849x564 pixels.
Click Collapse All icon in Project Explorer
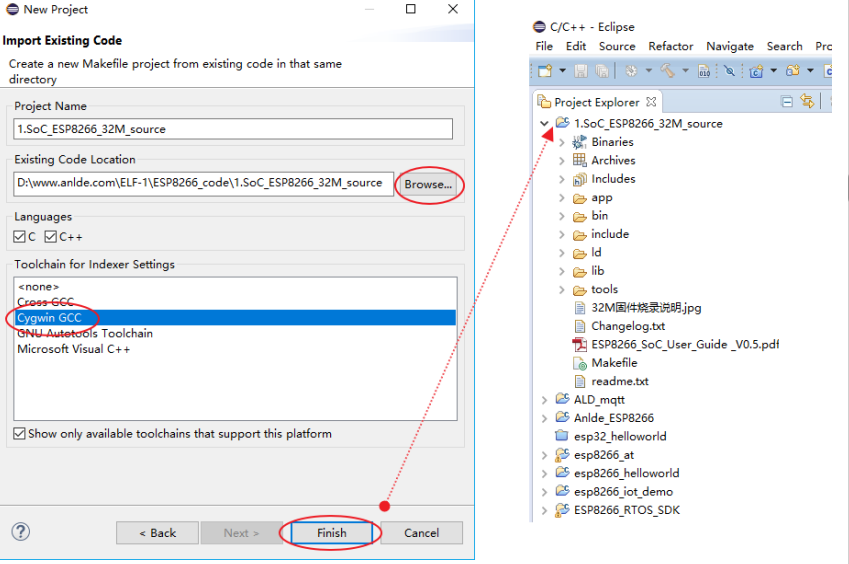[787, 102]
